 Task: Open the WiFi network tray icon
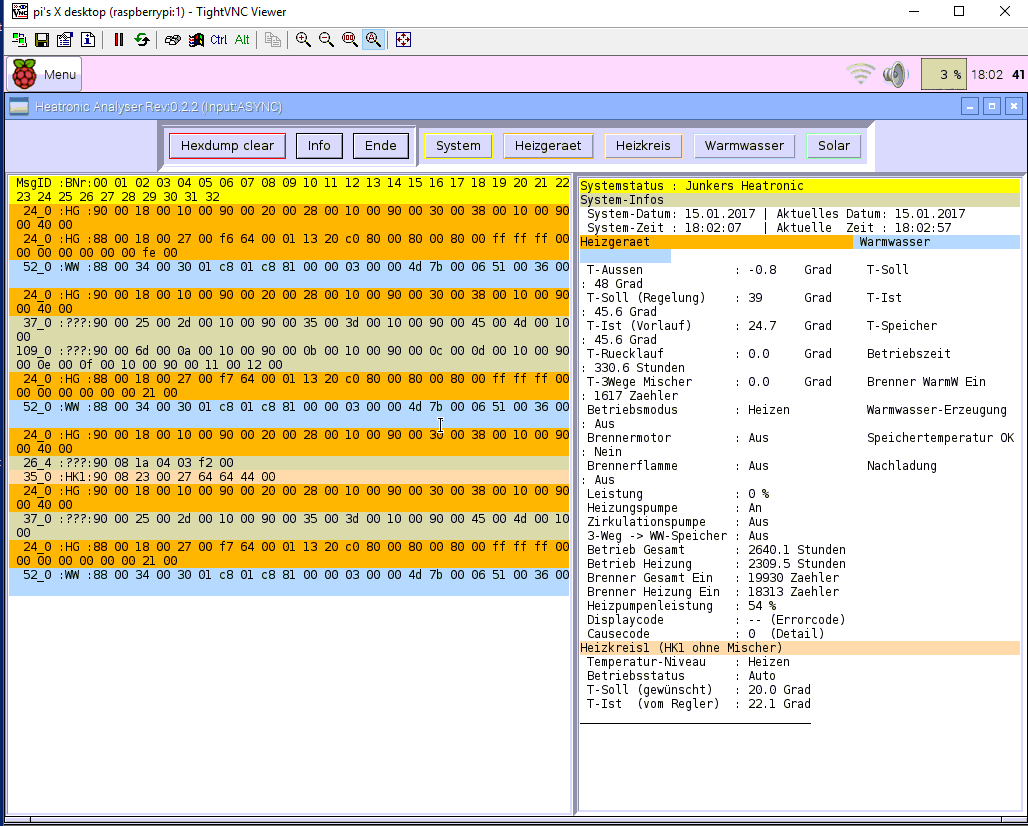point(860,74)
